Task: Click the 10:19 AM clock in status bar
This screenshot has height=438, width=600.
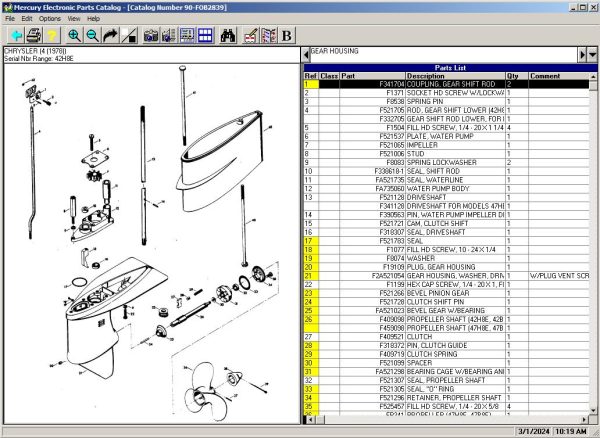Action: point(571,432)
